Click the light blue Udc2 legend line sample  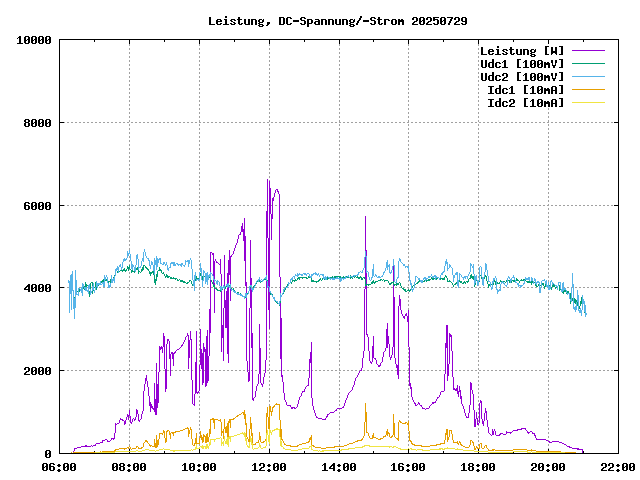pos(588,77)
